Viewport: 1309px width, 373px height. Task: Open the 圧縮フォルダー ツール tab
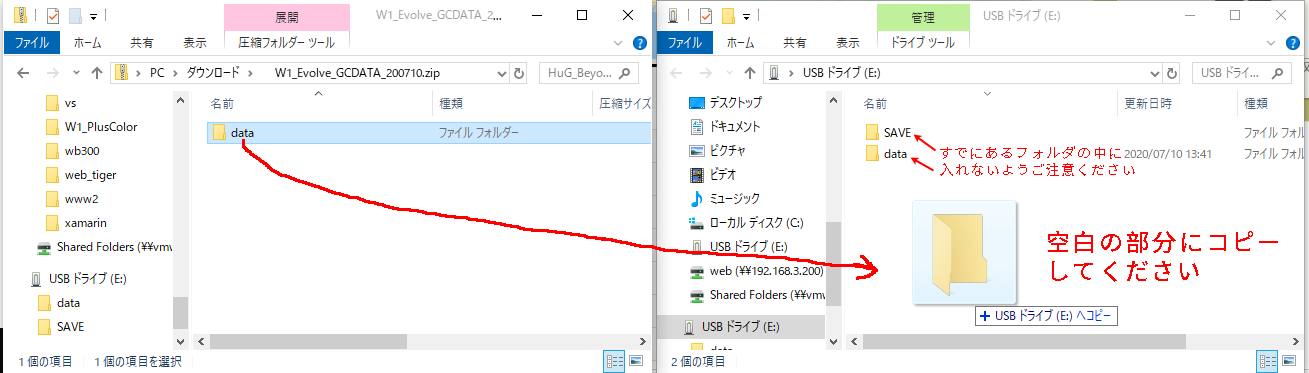(286, 43)
